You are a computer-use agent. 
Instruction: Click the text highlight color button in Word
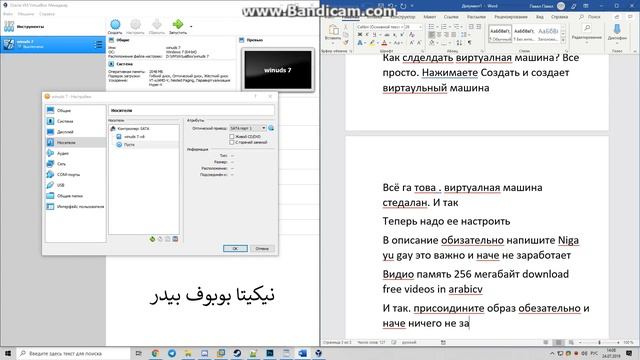pos(372,43)
